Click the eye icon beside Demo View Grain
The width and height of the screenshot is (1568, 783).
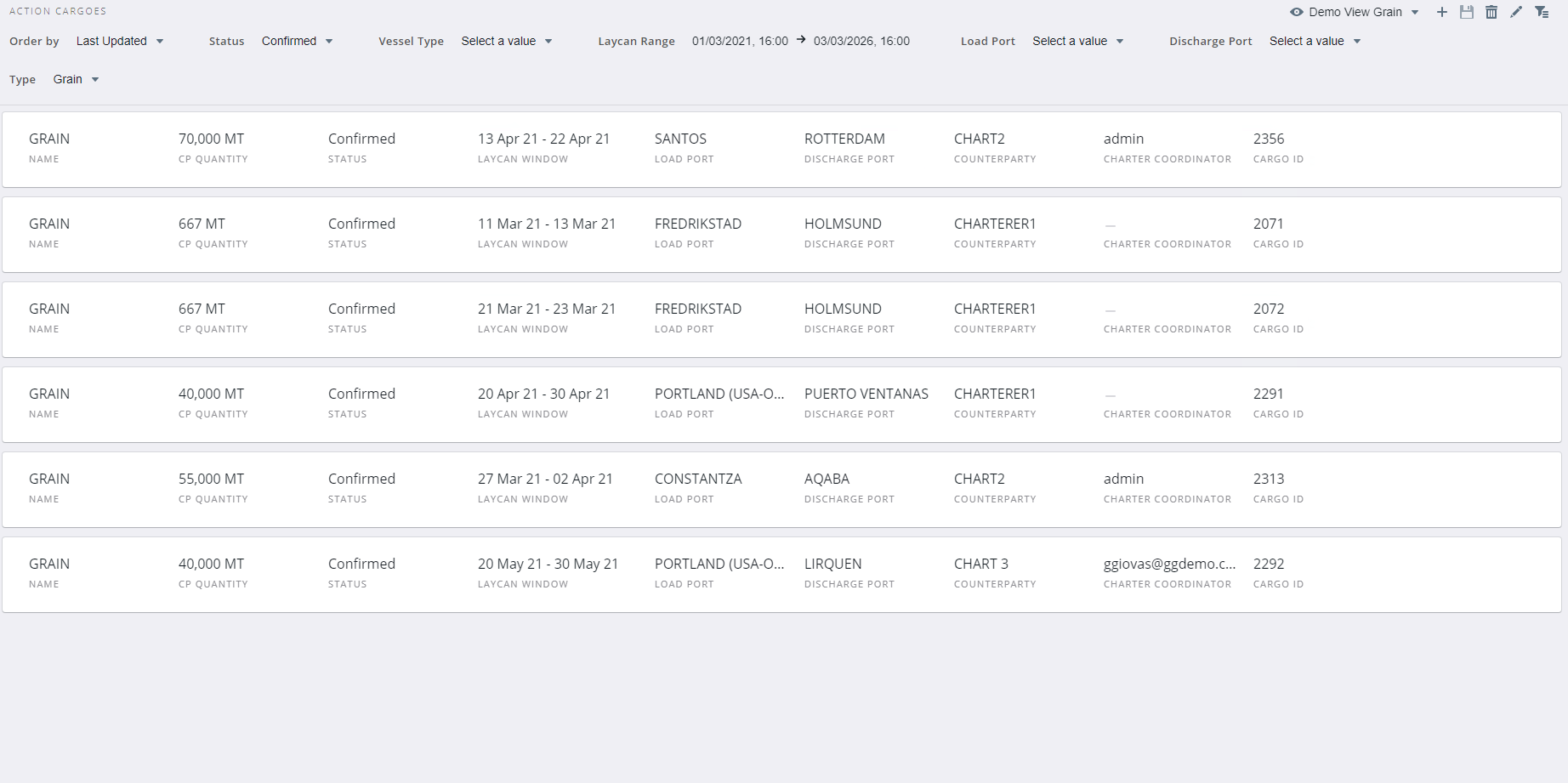[x=1296, y=12]
